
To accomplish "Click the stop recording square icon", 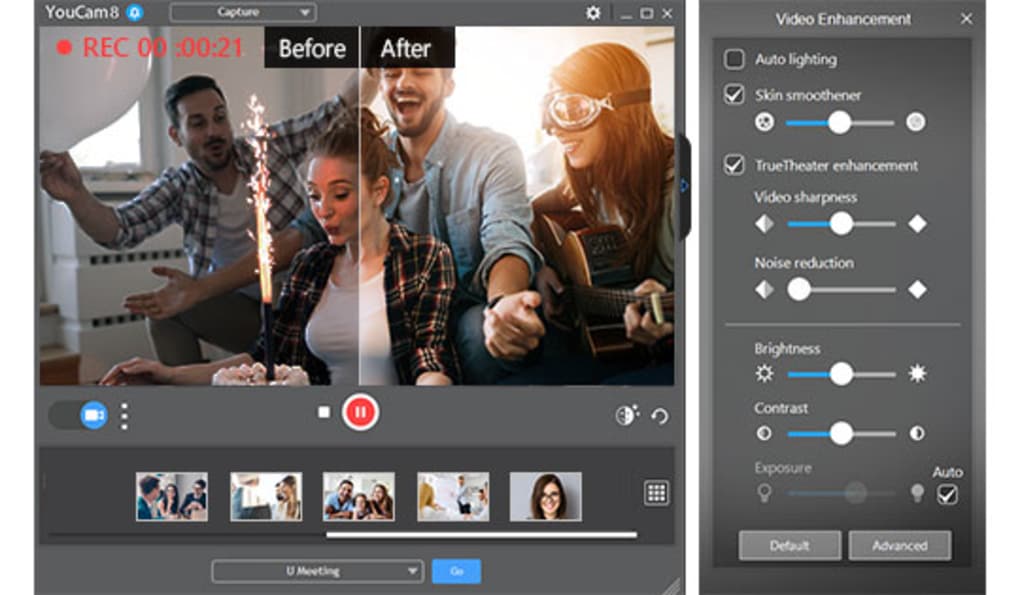I will [324, 412].
